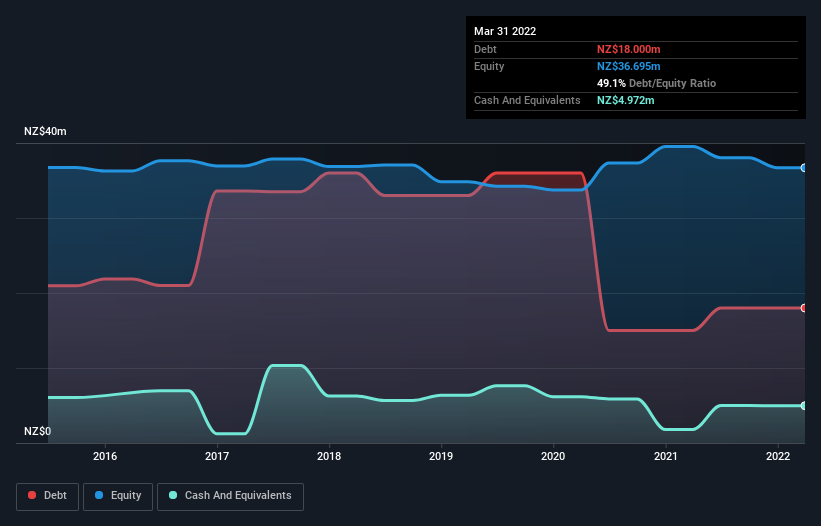The height and width of the screenshot is (526, 821).
Task: Click the teal Cash legend dot
Action: tap(173, 495)
